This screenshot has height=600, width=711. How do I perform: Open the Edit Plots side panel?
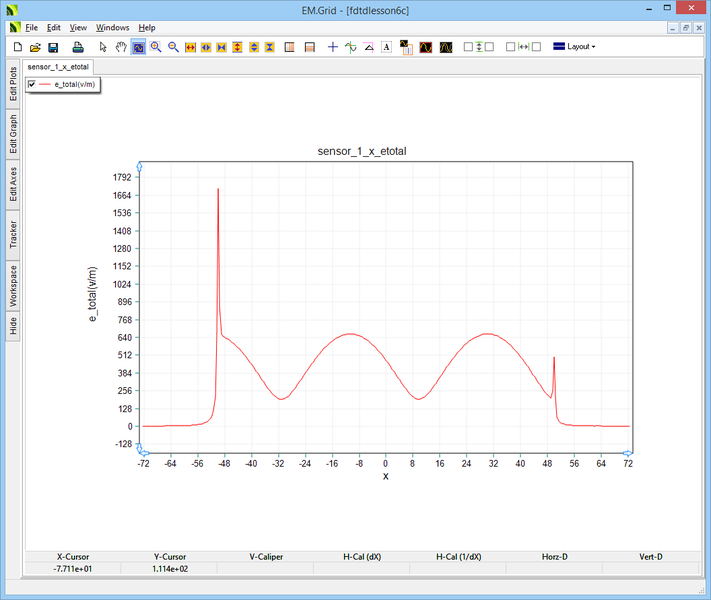point(13,84)
